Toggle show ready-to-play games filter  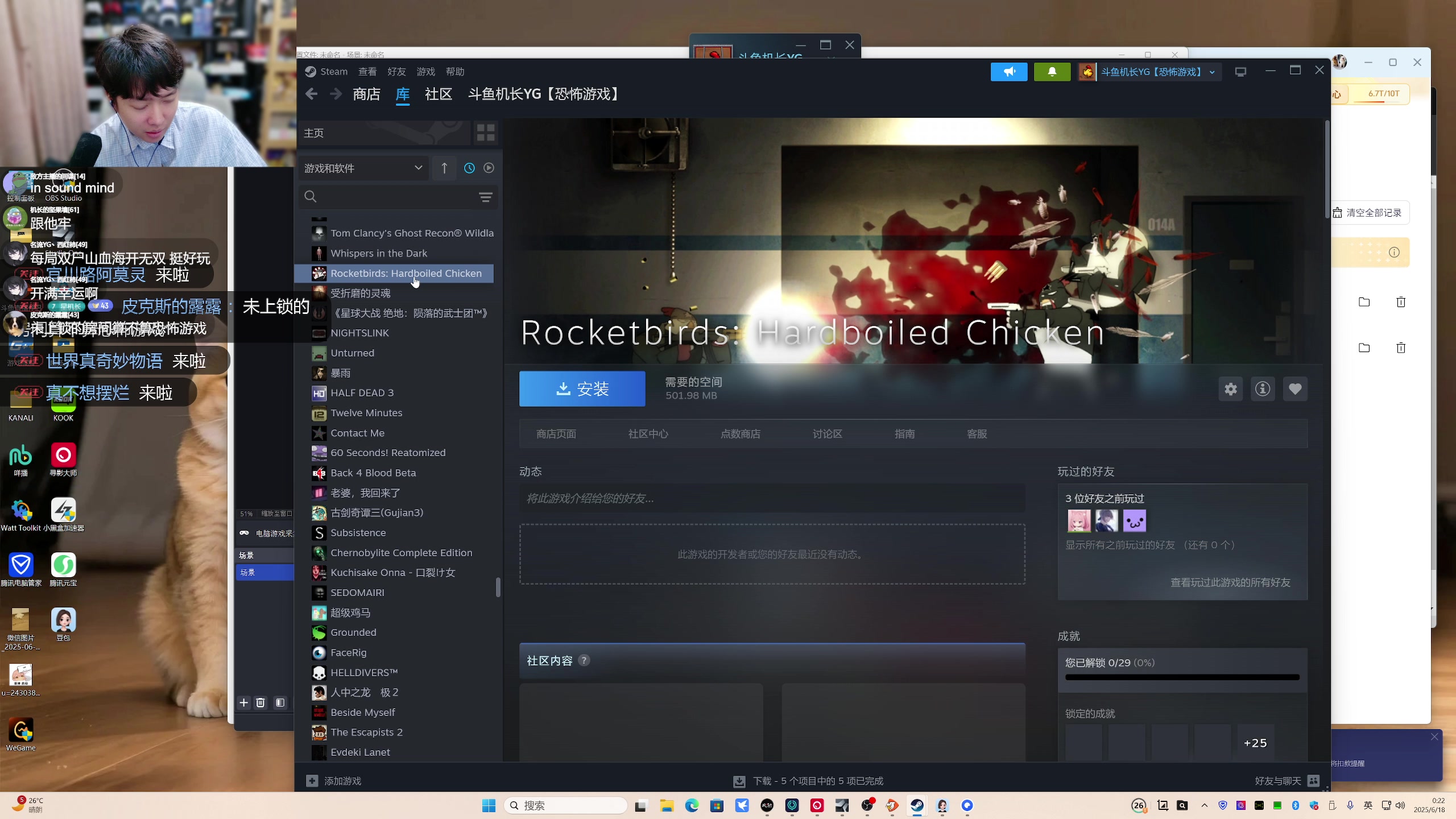tap(489, 168)
